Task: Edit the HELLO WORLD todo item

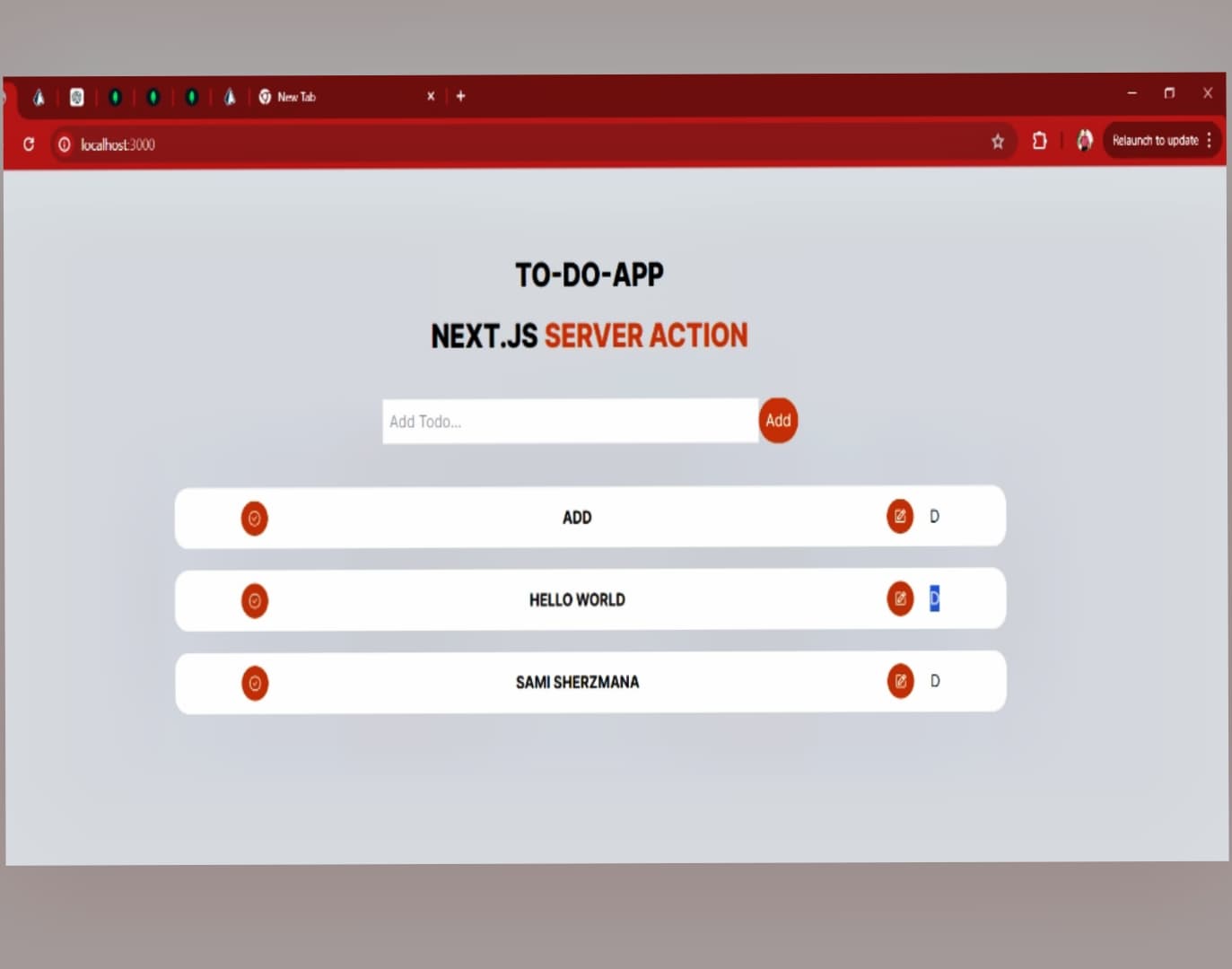Action: (x=900, y=598)
